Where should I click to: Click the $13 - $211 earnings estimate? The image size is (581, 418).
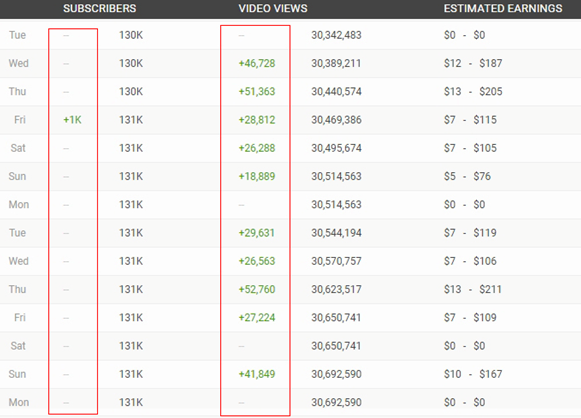(472, 289)
